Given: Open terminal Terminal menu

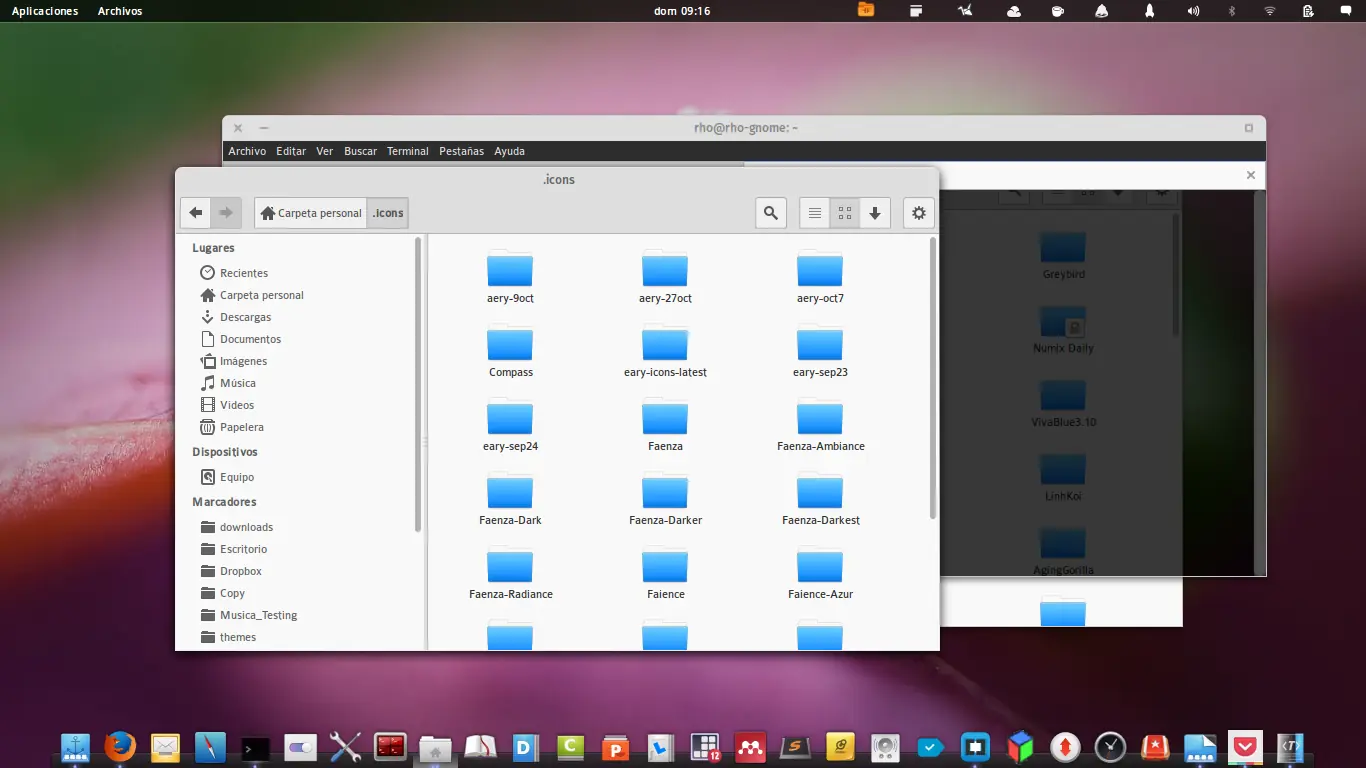Looking at the screenshot, I should click(408, 151).
